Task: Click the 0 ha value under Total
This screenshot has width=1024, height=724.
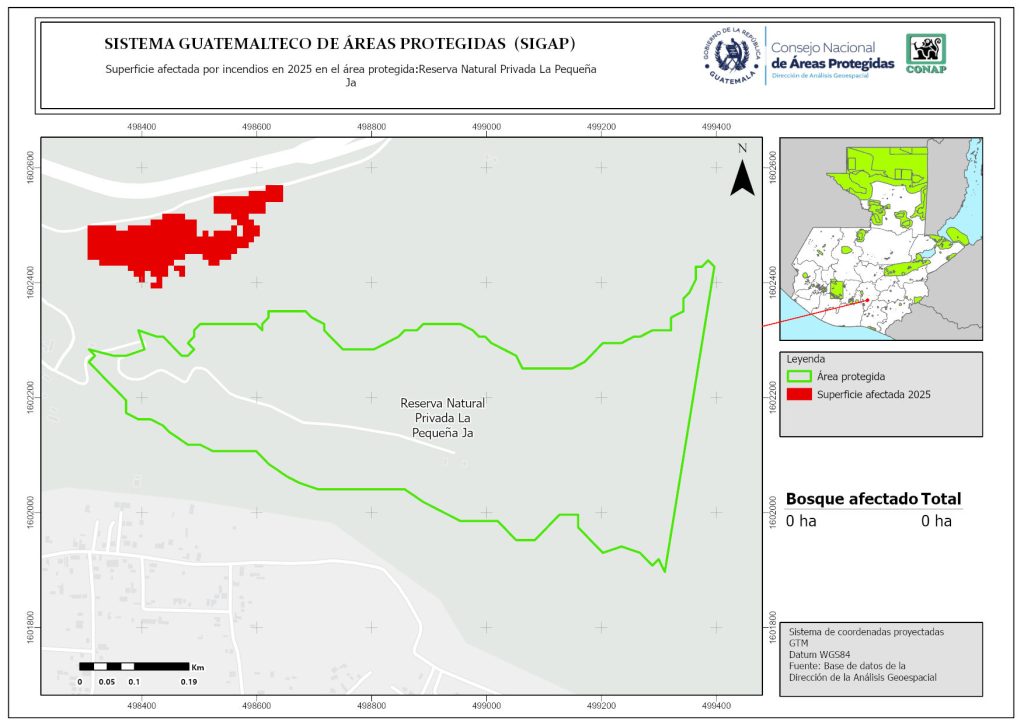Action: pos(936,521)
